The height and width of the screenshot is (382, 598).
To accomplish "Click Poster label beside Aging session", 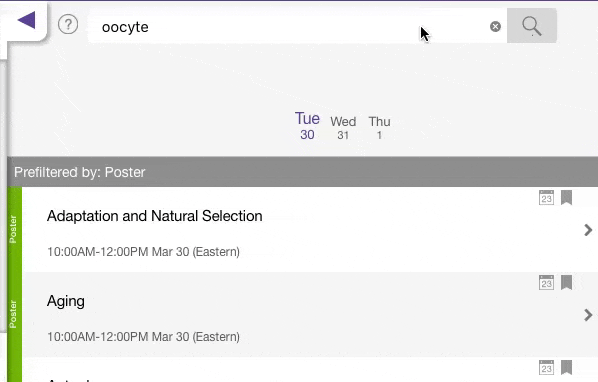I will [13, 314].
